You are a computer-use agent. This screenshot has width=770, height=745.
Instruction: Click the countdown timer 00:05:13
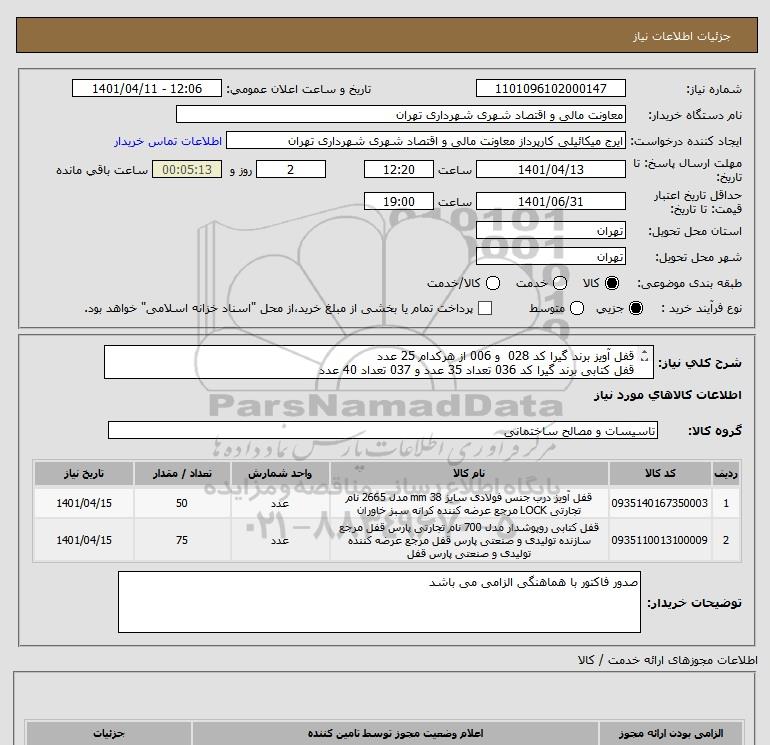[187, 169]
